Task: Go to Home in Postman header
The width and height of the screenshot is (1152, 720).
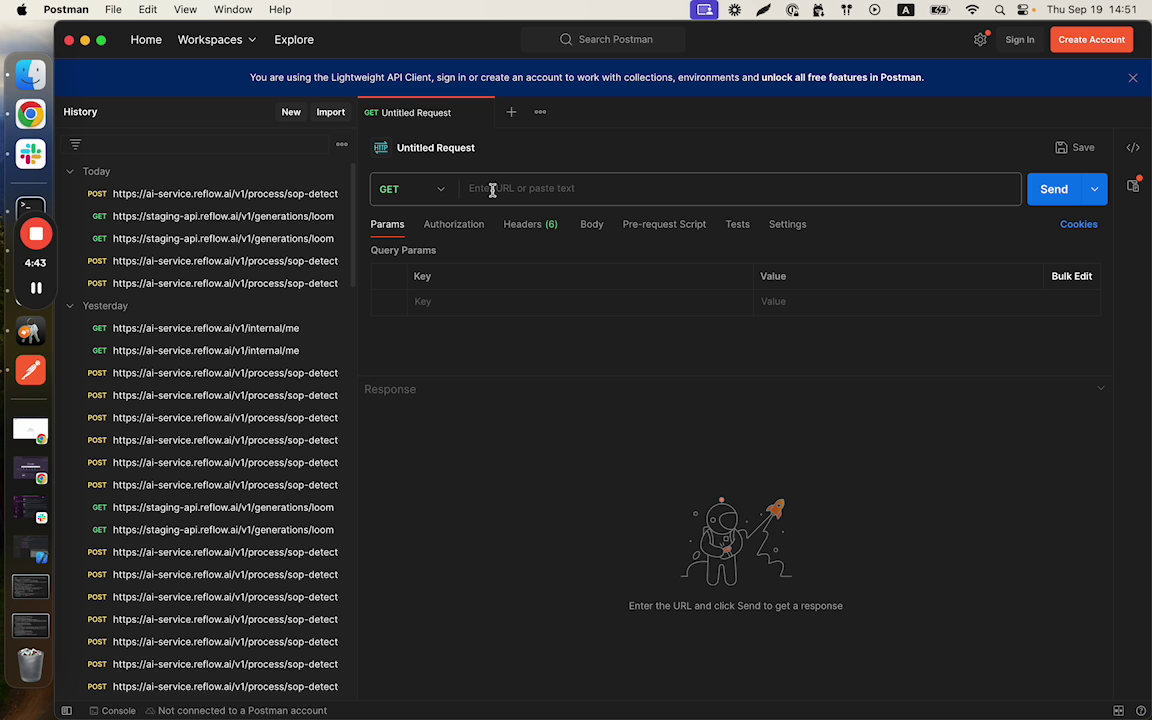Action: pos(145,40)
